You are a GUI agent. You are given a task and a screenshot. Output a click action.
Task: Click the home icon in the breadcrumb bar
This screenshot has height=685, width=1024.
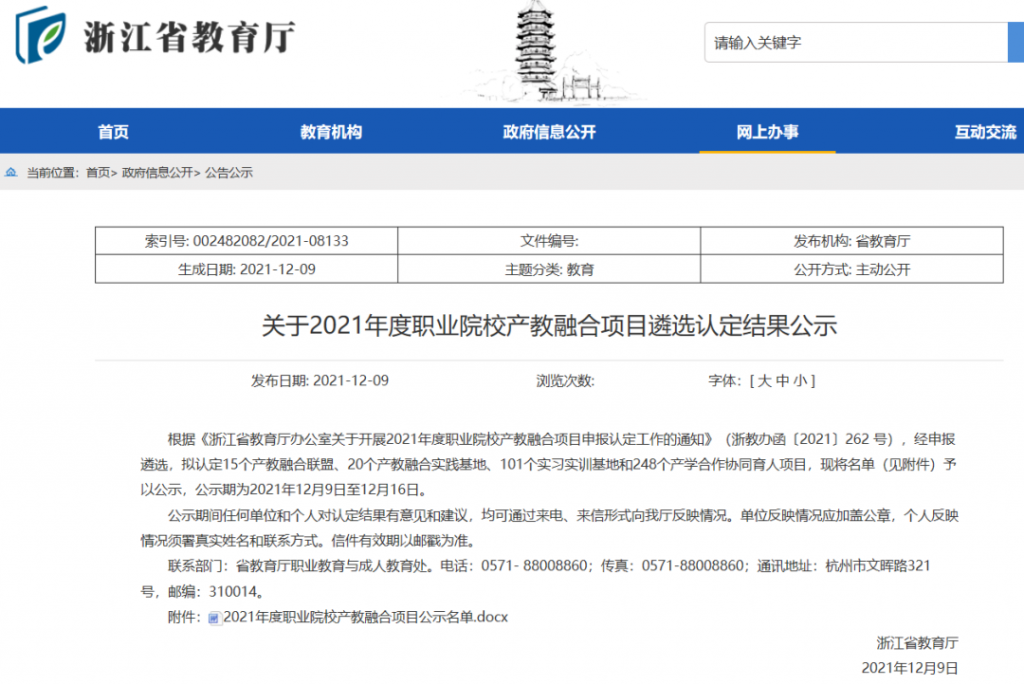pyautogui.click(x=12, y=172)
